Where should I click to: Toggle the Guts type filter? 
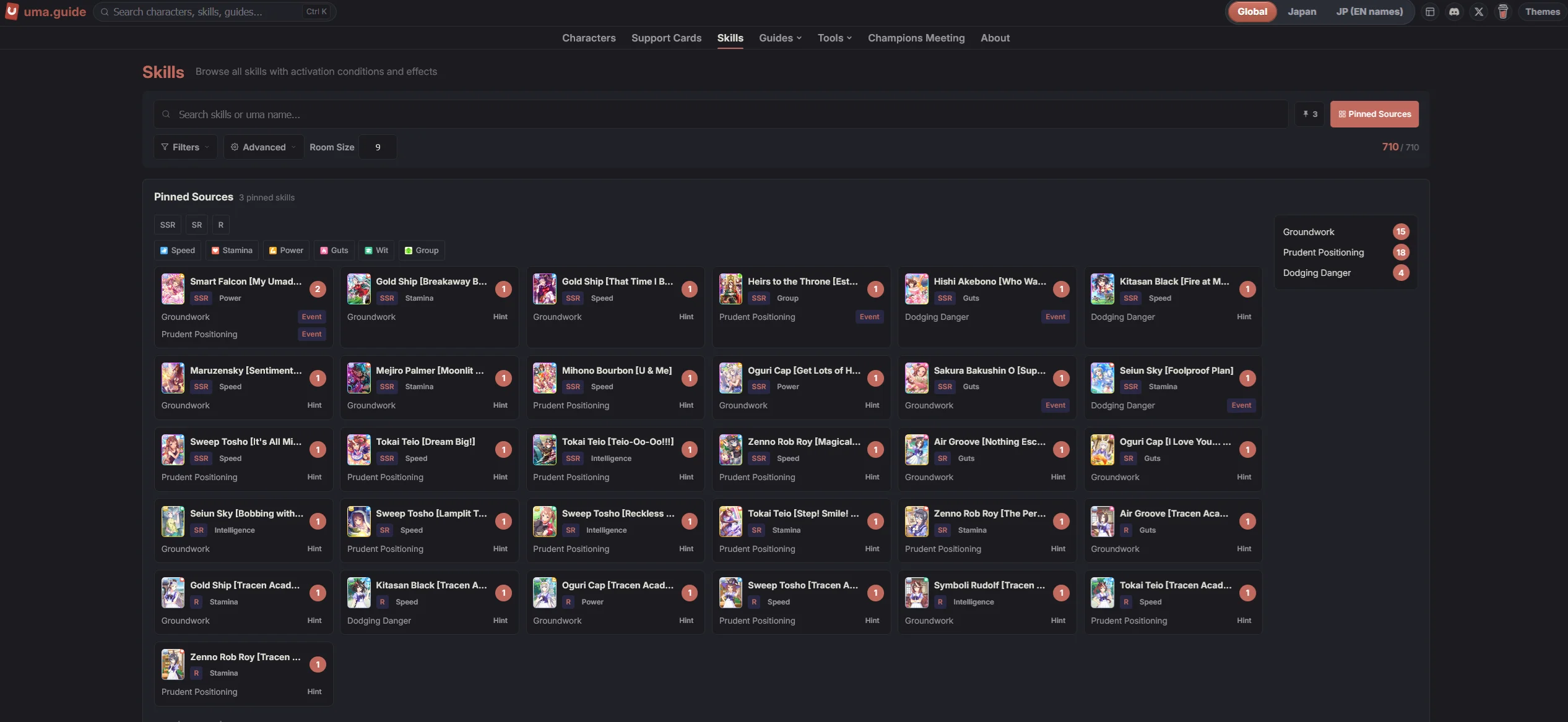click(x=334, y=251)
